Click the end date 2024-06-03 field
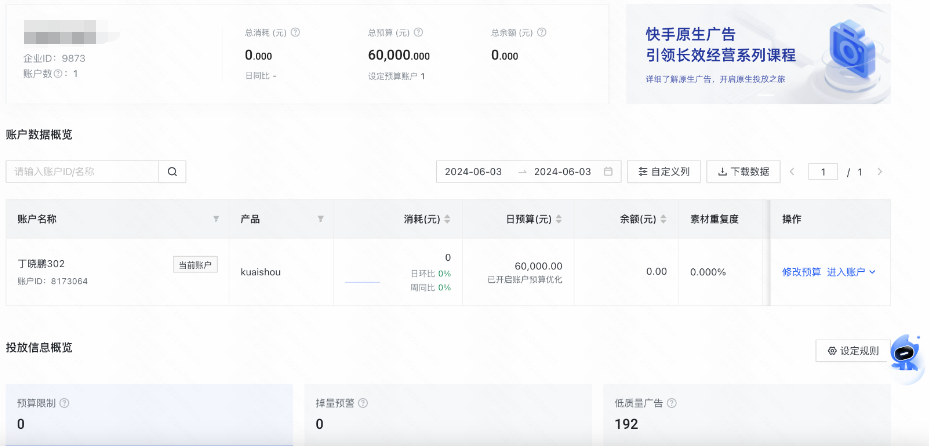Image resolution: width=930 pixels, height=446 pixels. (563, 171)
